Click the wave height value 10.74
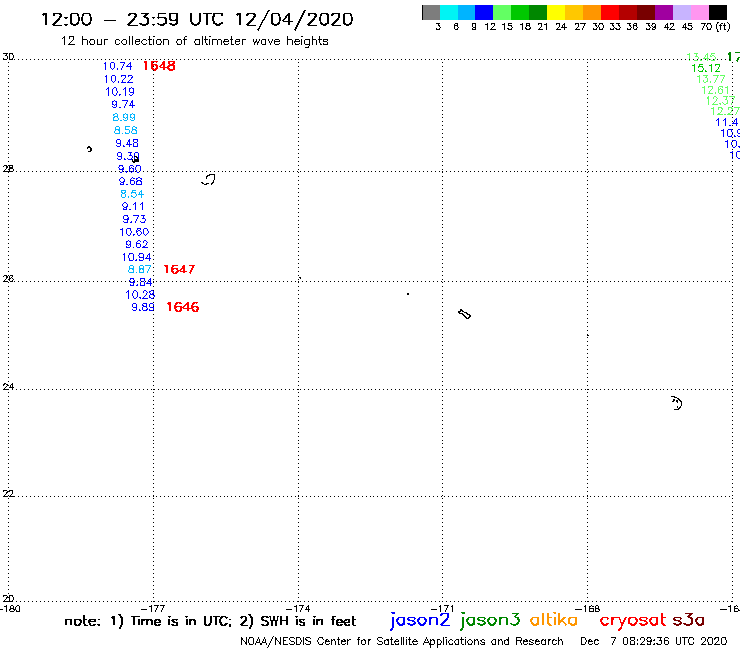Image resolution: width=740 pixels, height=650 pixels. [118, 67]
